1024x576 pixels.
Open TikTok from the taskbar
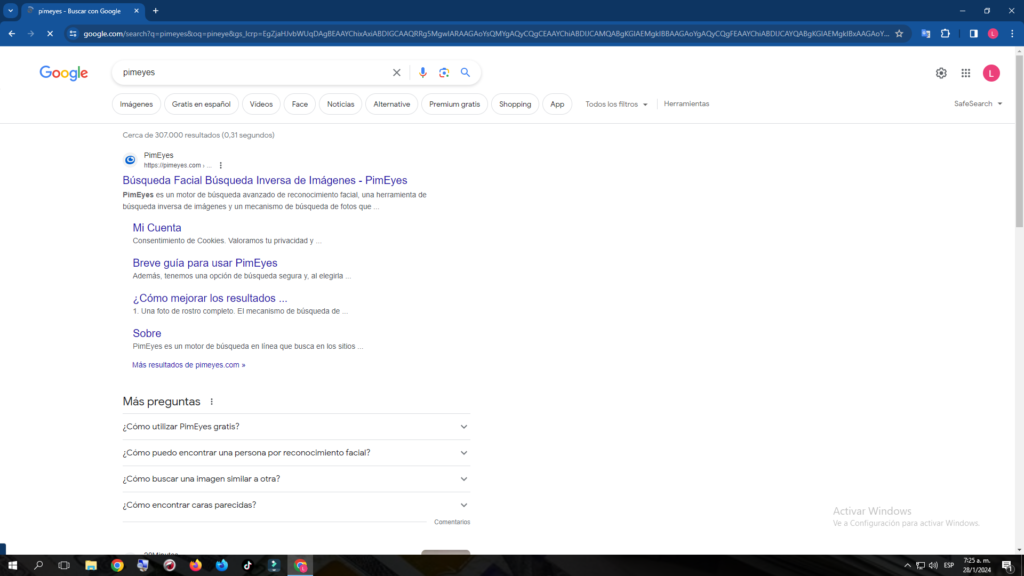pyautogui.click(x=248, y=566)
